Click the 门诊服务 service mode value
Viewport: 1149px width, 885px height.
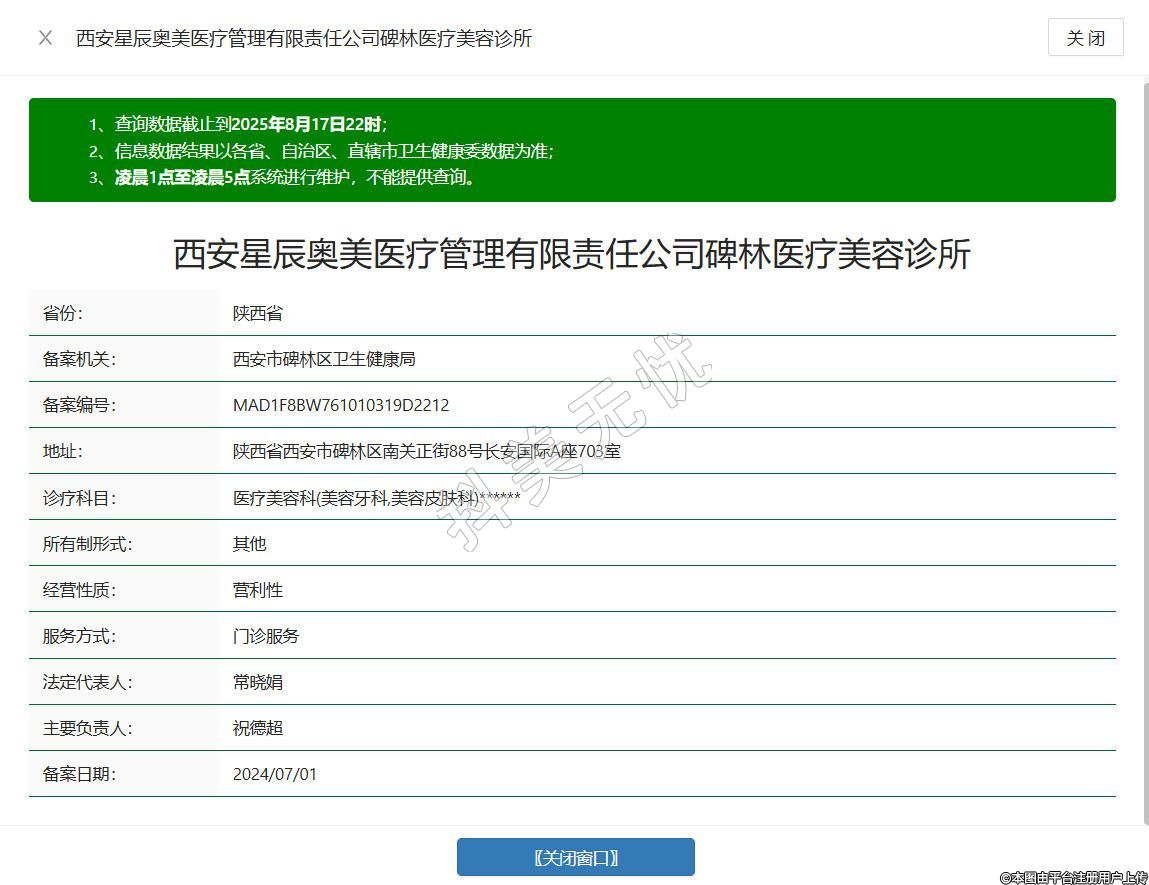266,636
